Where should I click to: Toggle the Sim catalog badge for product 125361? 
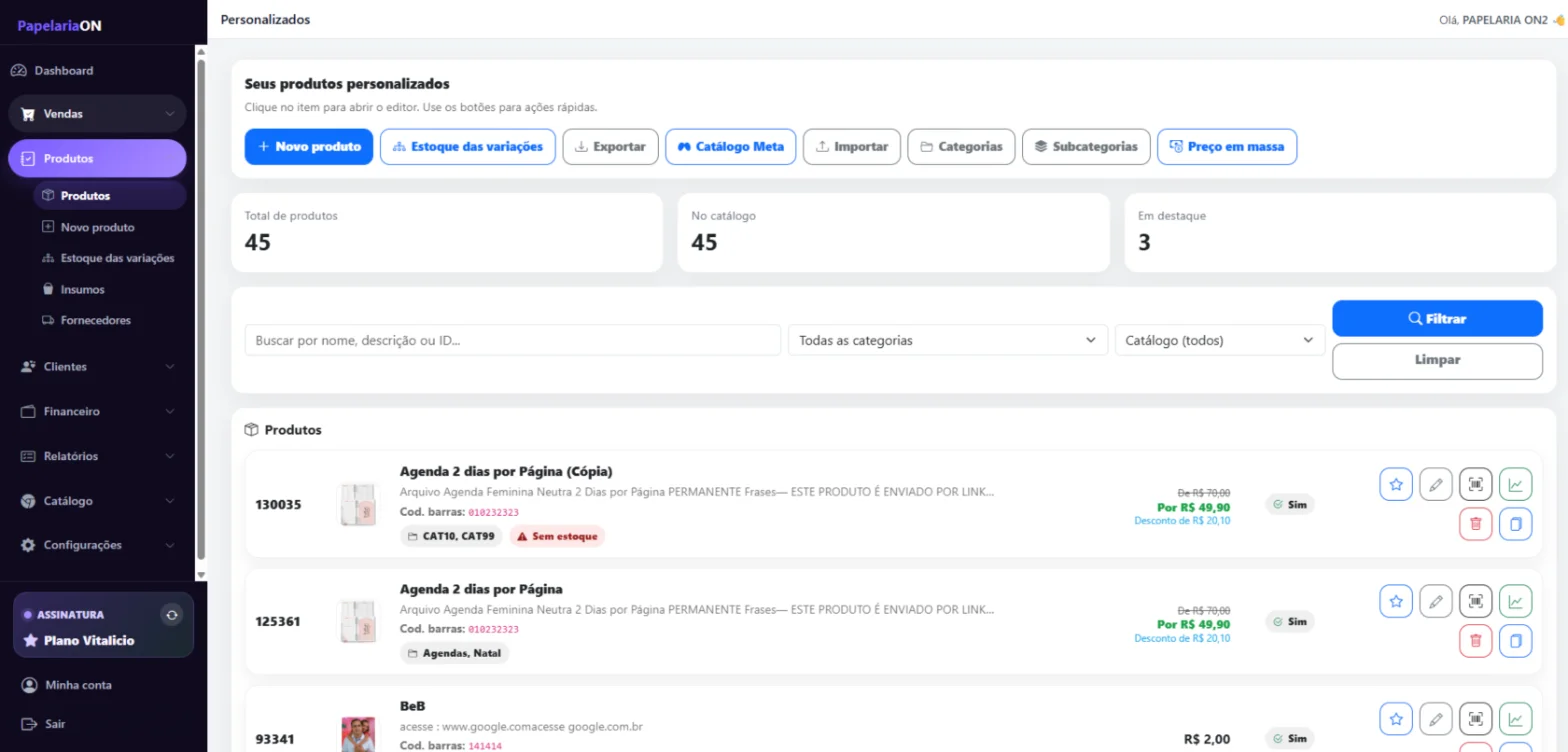tap(1290, 622)
